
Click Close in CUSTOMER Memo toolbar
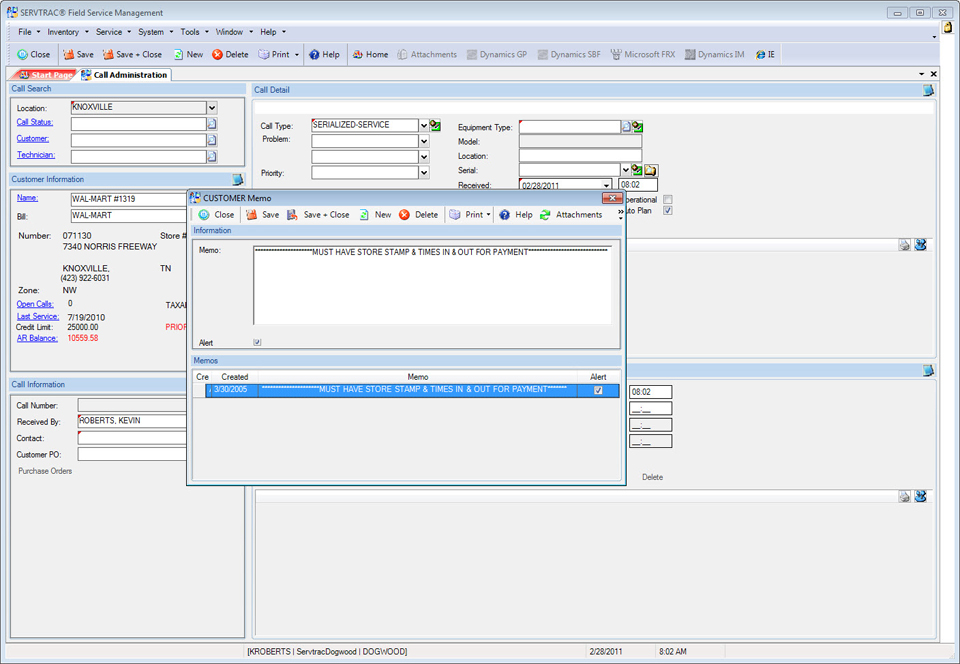click(216, 215)
